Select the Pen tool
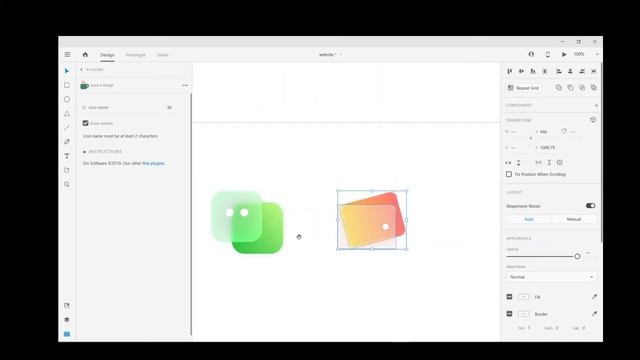Image resolution: width=640 pixels, height=360 pixels. coord(67,142)
